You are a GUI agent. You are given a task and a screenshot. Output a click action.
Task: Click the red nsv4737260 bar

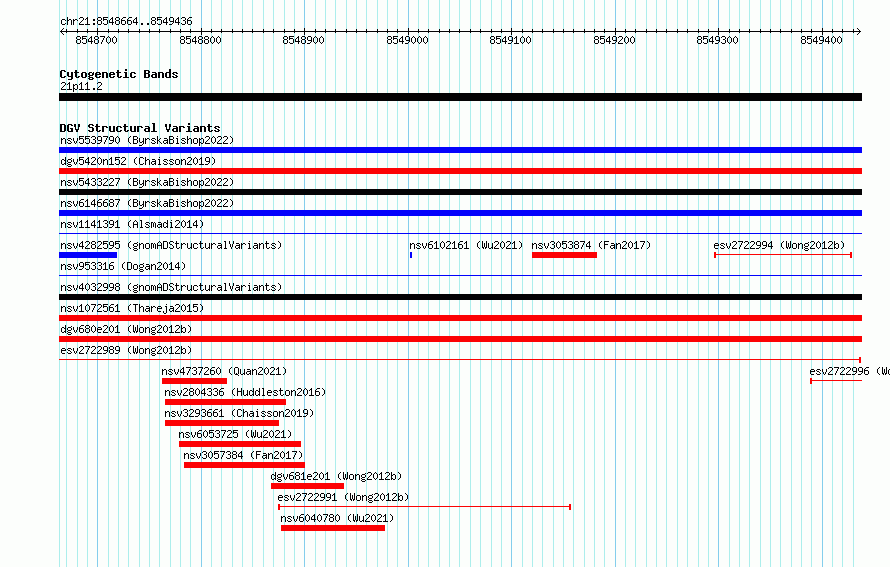[x=194, y=381]
